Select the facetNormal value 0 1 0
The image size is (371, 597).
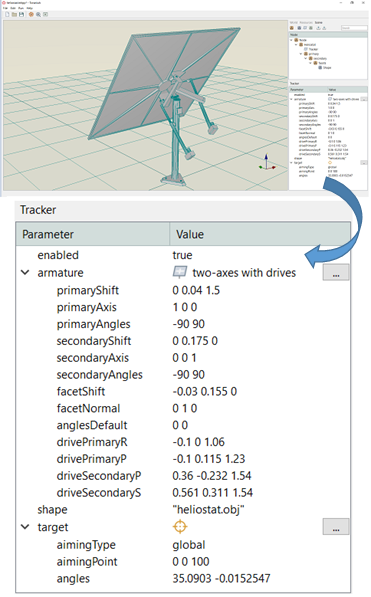185,408
